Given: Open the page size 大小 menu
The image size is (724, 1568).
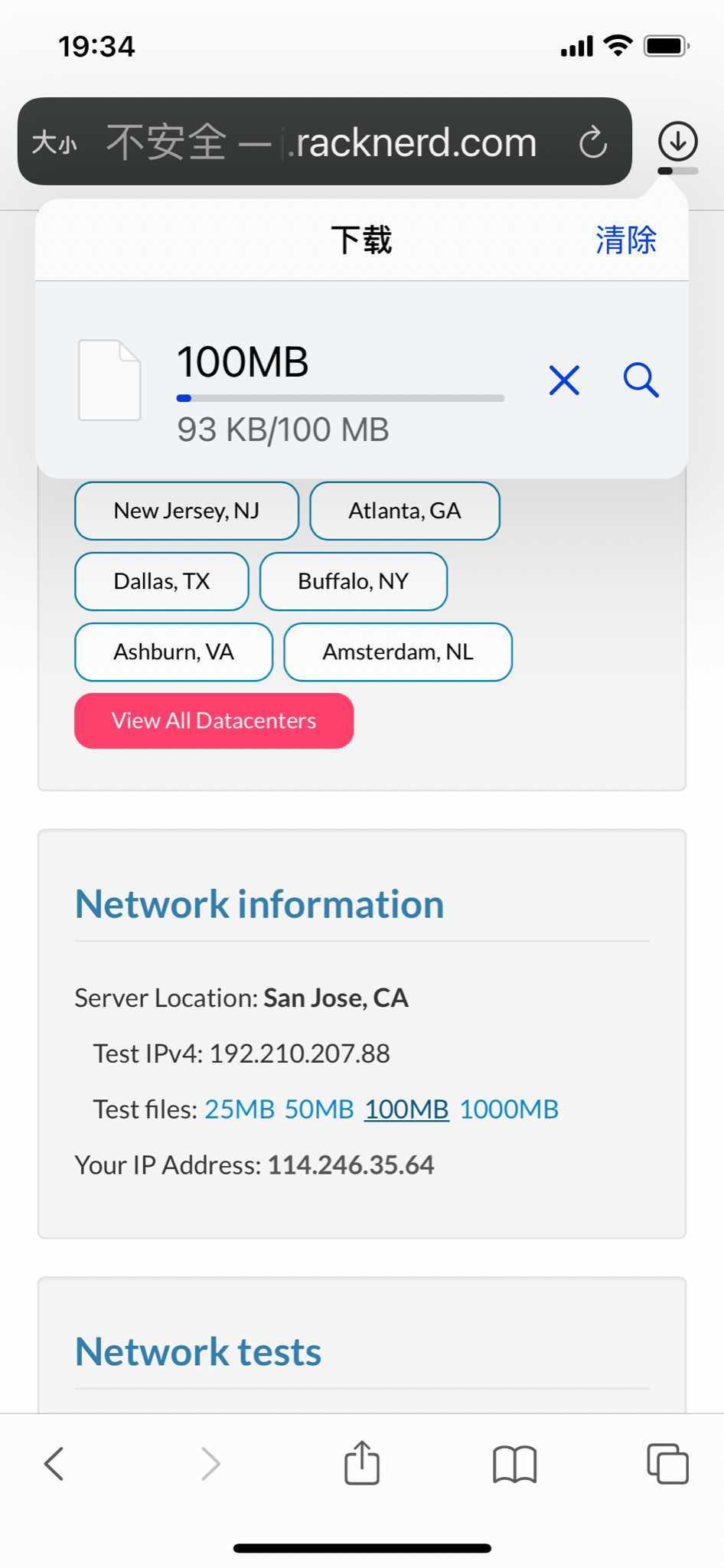Looking at the screenshot, I should pyautogui.click(x=54, y=143).
